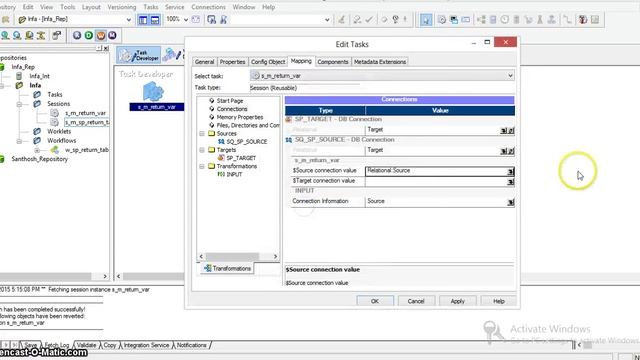Close the navigator panel
This screenshot has width=640, height=360.
click(106, 48)
